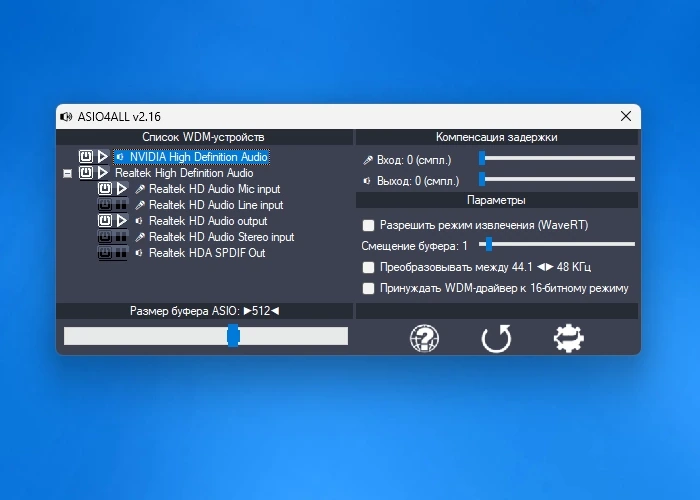
Task: Click the reset to defaults arrow icon
Action: coord(496,338)
